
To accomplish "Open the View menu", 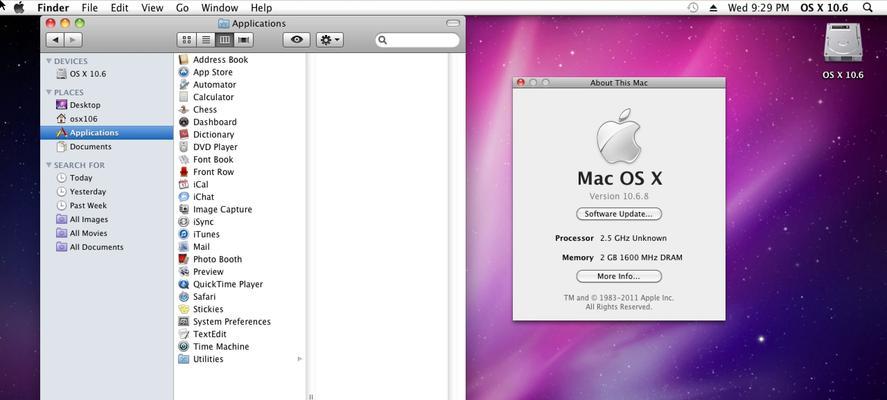I will pos(152,8).
